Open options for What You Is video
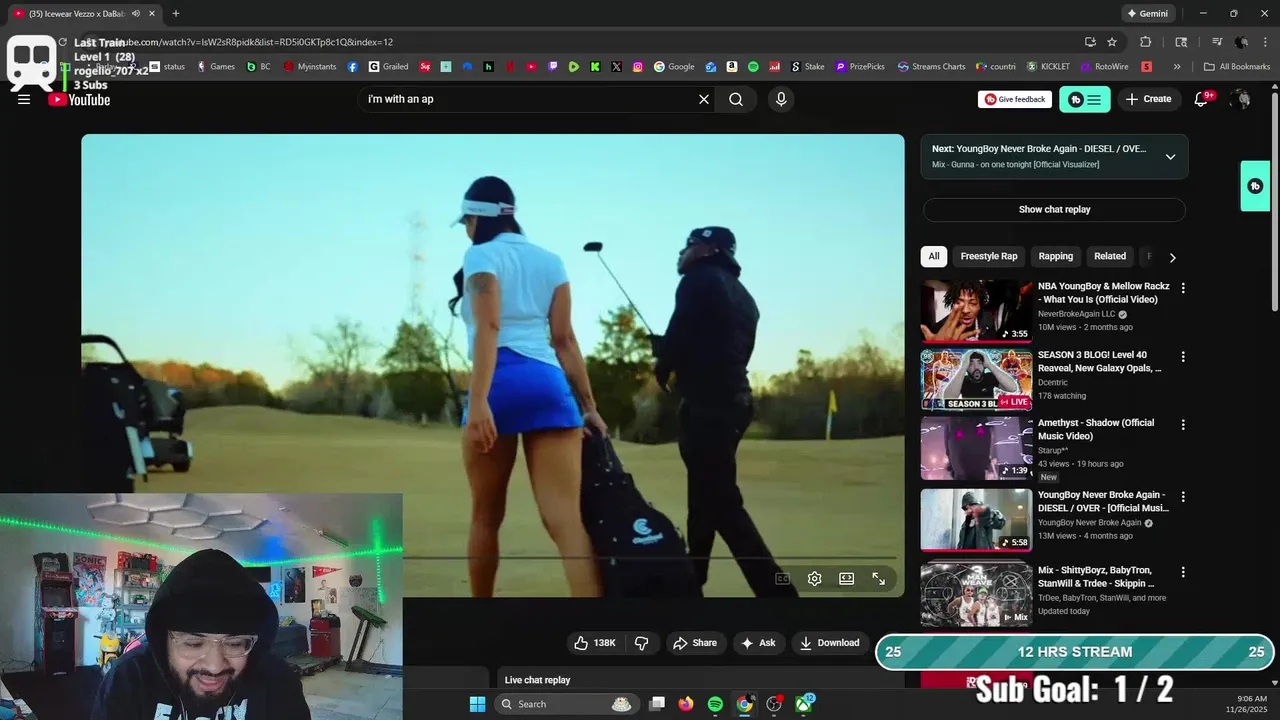The image size is (1280, 720). point(1183,288)
